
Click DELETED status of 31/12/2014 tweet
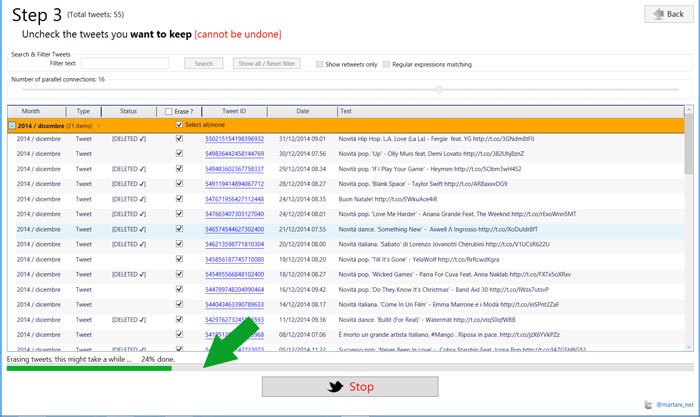coord(129,139)
